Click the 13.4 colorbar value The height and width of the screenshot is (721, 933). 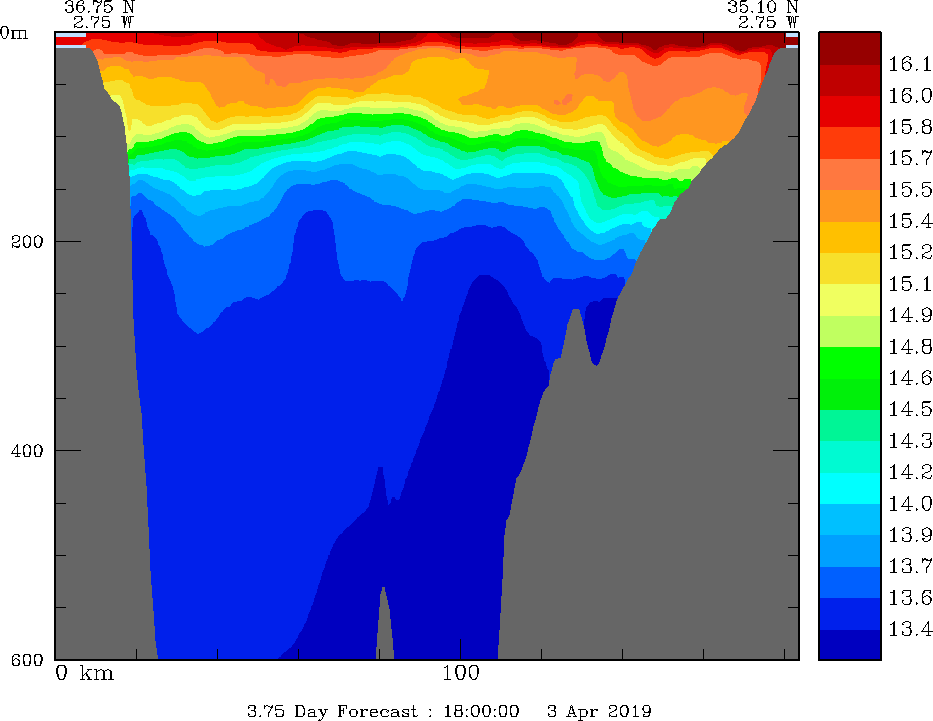tap(910, 629)
